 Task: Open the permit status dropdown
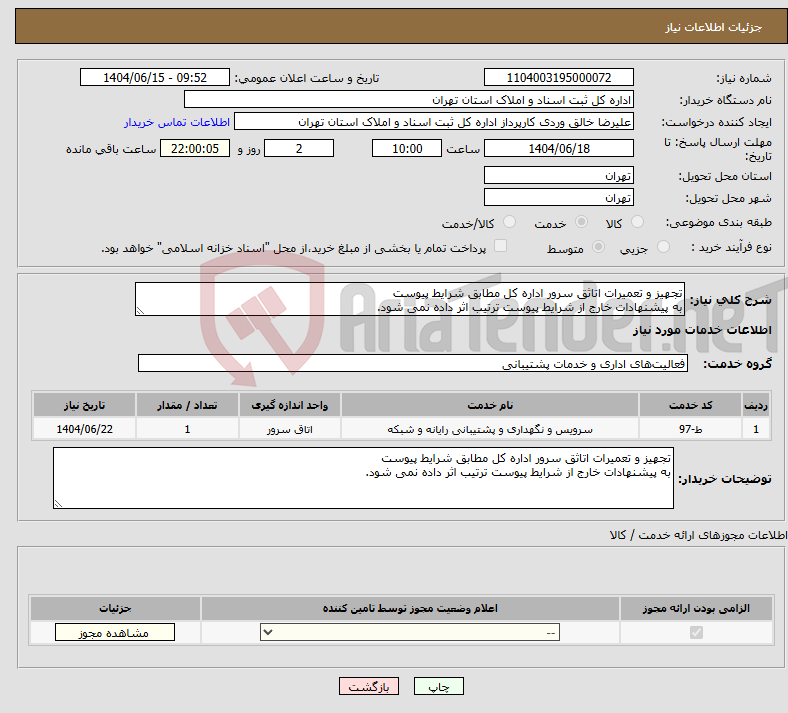coord(410,632)
